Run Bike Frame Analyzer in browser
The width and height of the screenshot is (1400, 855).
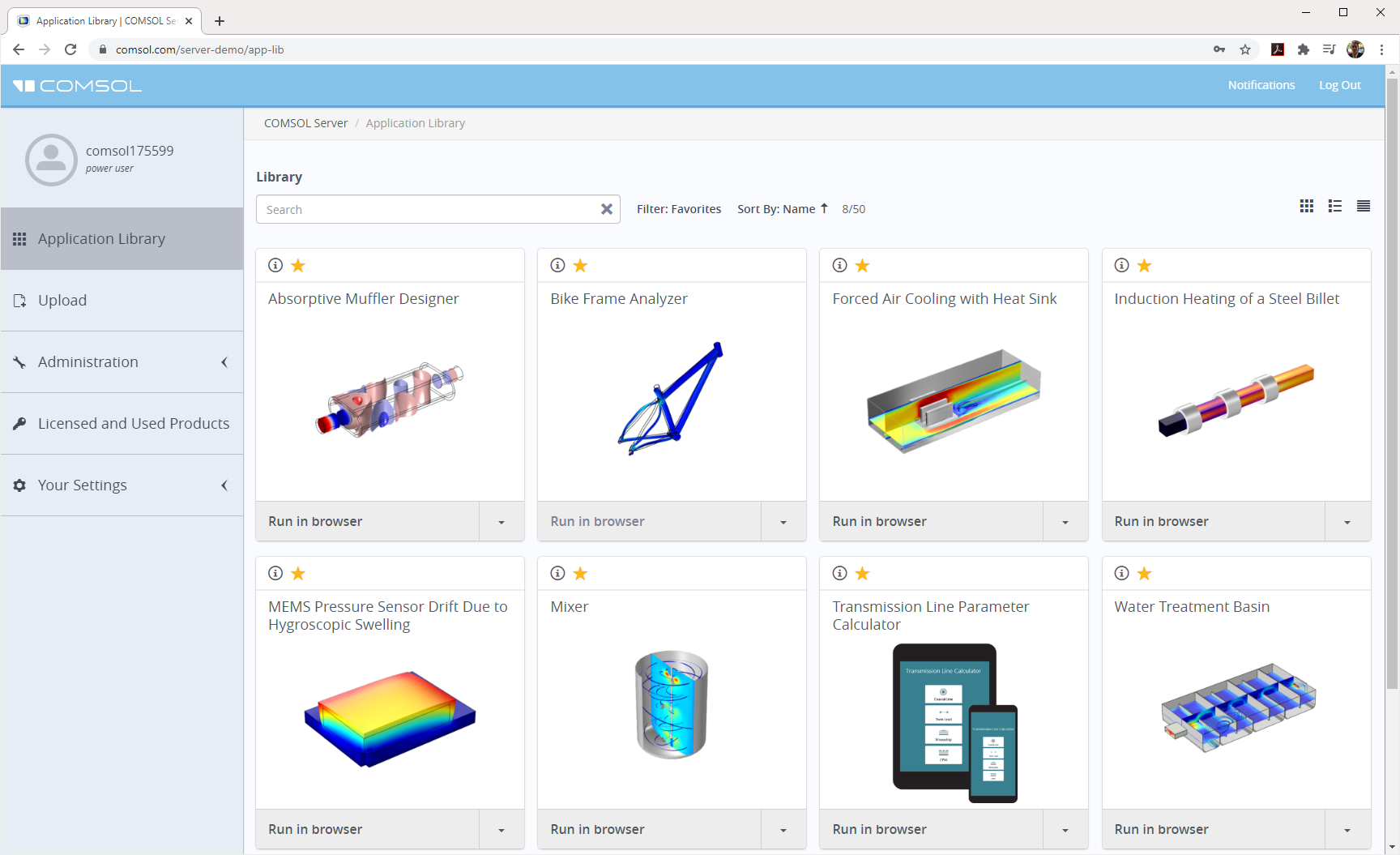tap(650, 521)
